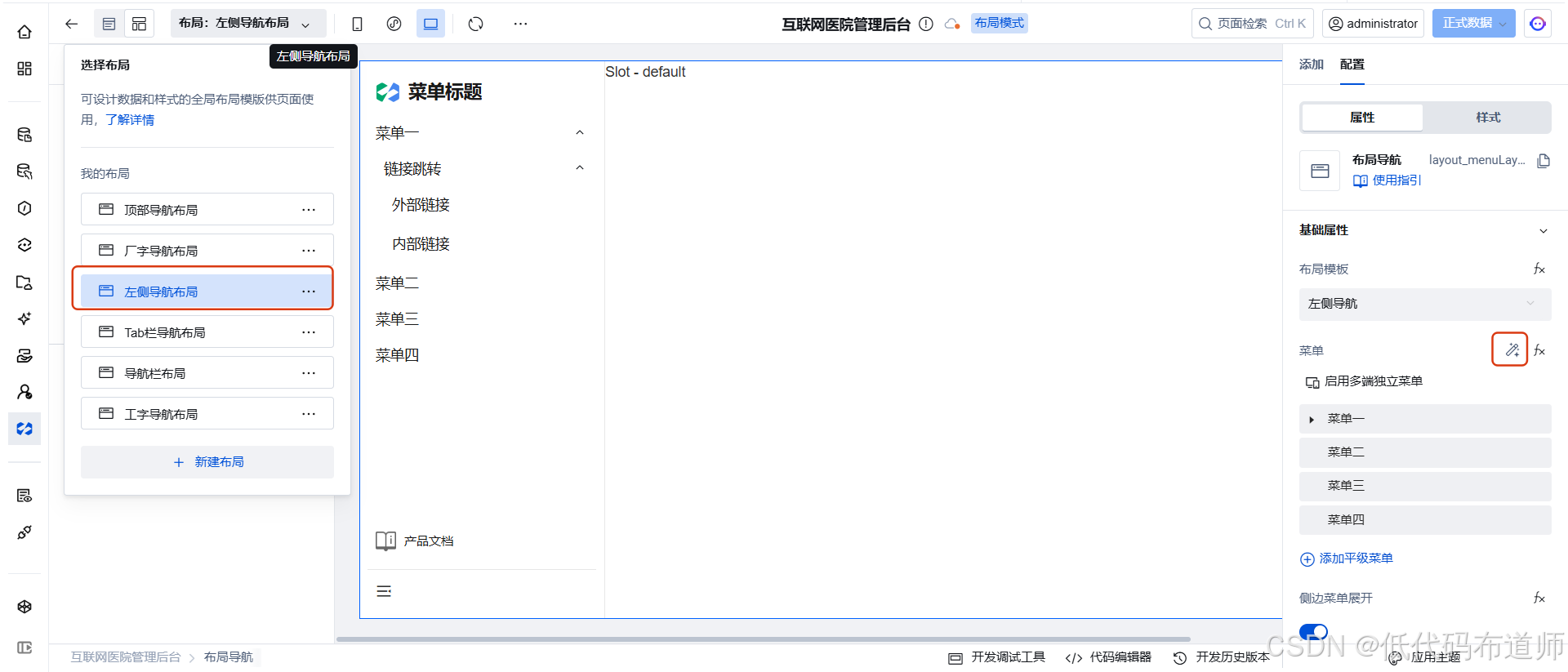Select 菜单二 row in the properties panel
This screenshot has height=672, width=1568.
pyautogui.click(x=1425, y=452)
